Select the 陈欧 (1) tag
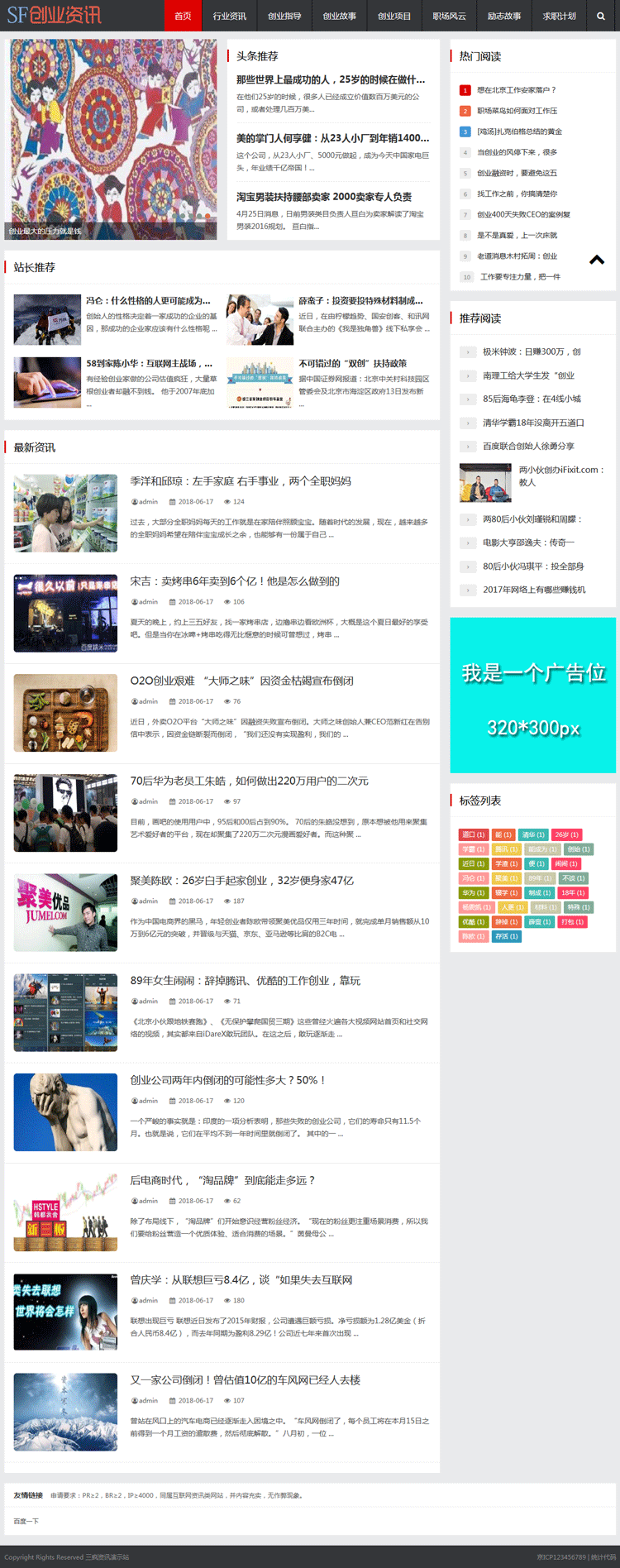Screen dimensions: 620x1568 point(473,936)
